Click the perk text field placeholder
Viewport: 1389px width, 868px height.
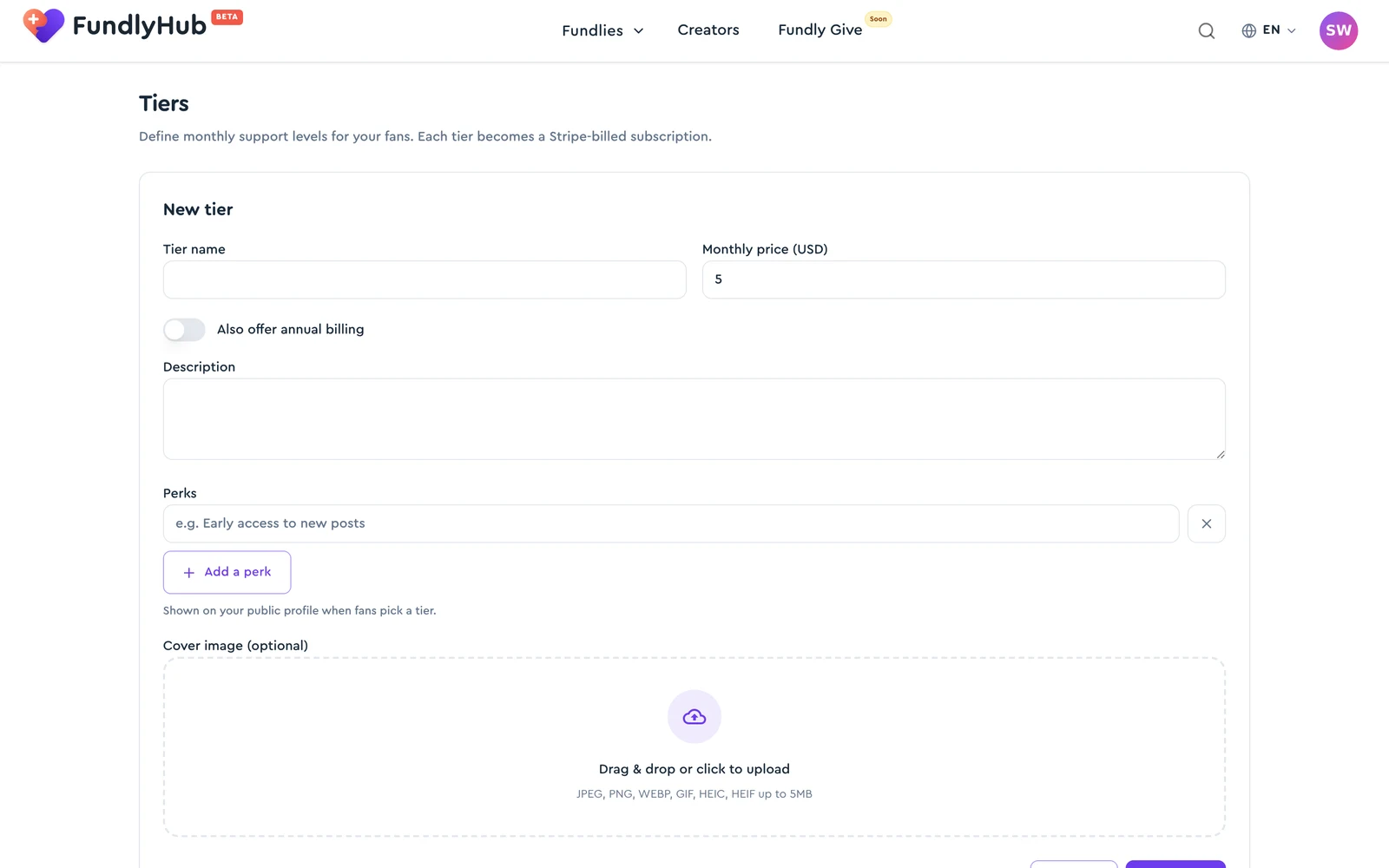click(670, 523)
